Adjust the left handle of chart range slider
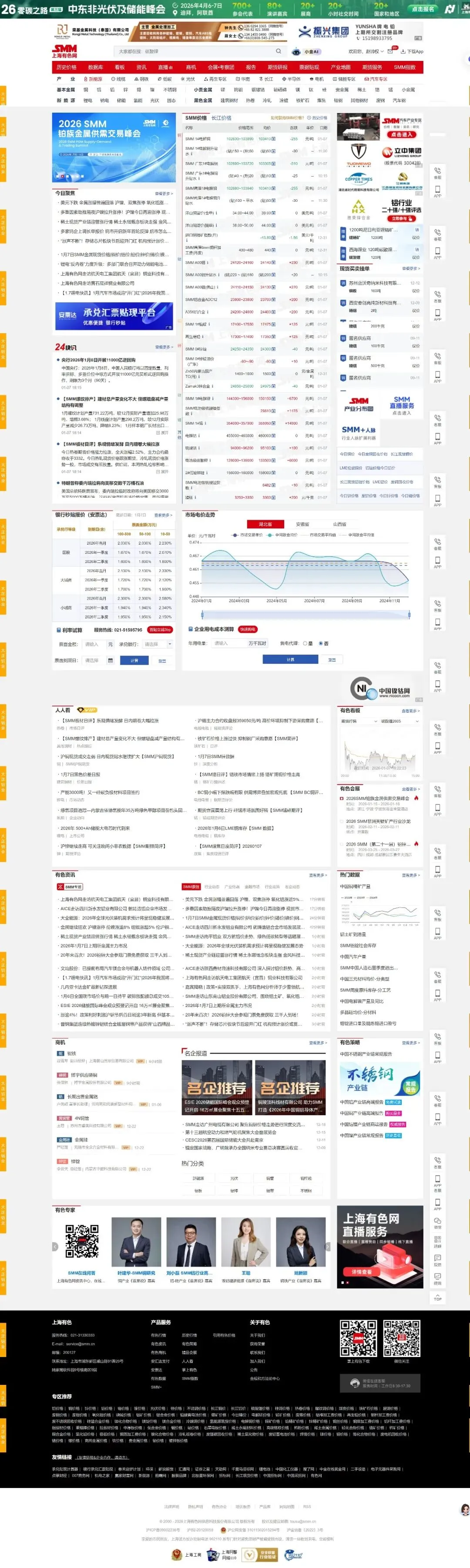 coord(202,614)
